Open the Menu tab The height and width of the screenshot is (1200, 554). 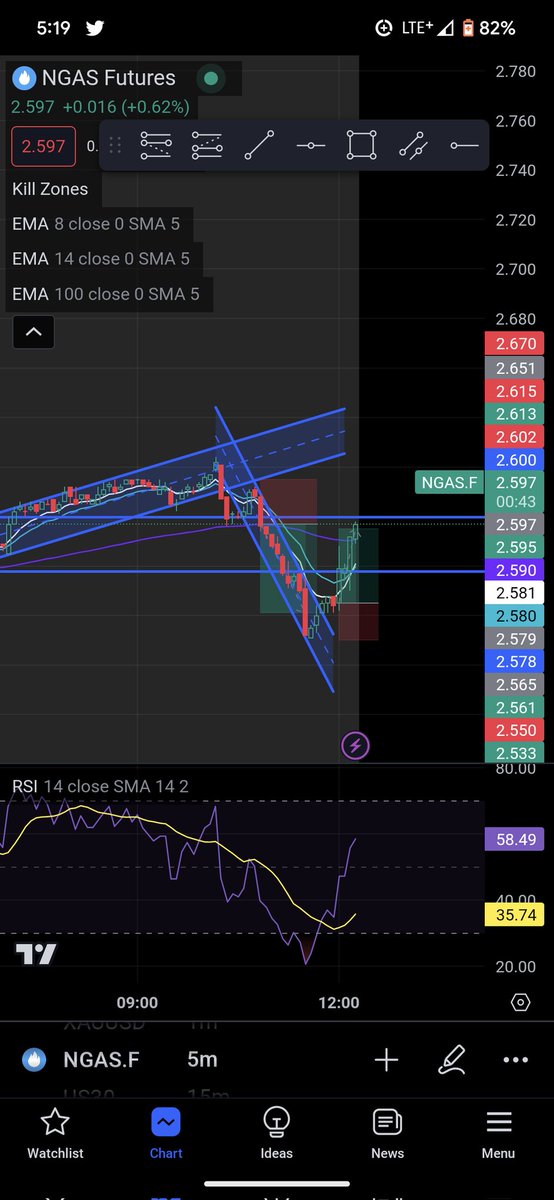[498, 1131]
